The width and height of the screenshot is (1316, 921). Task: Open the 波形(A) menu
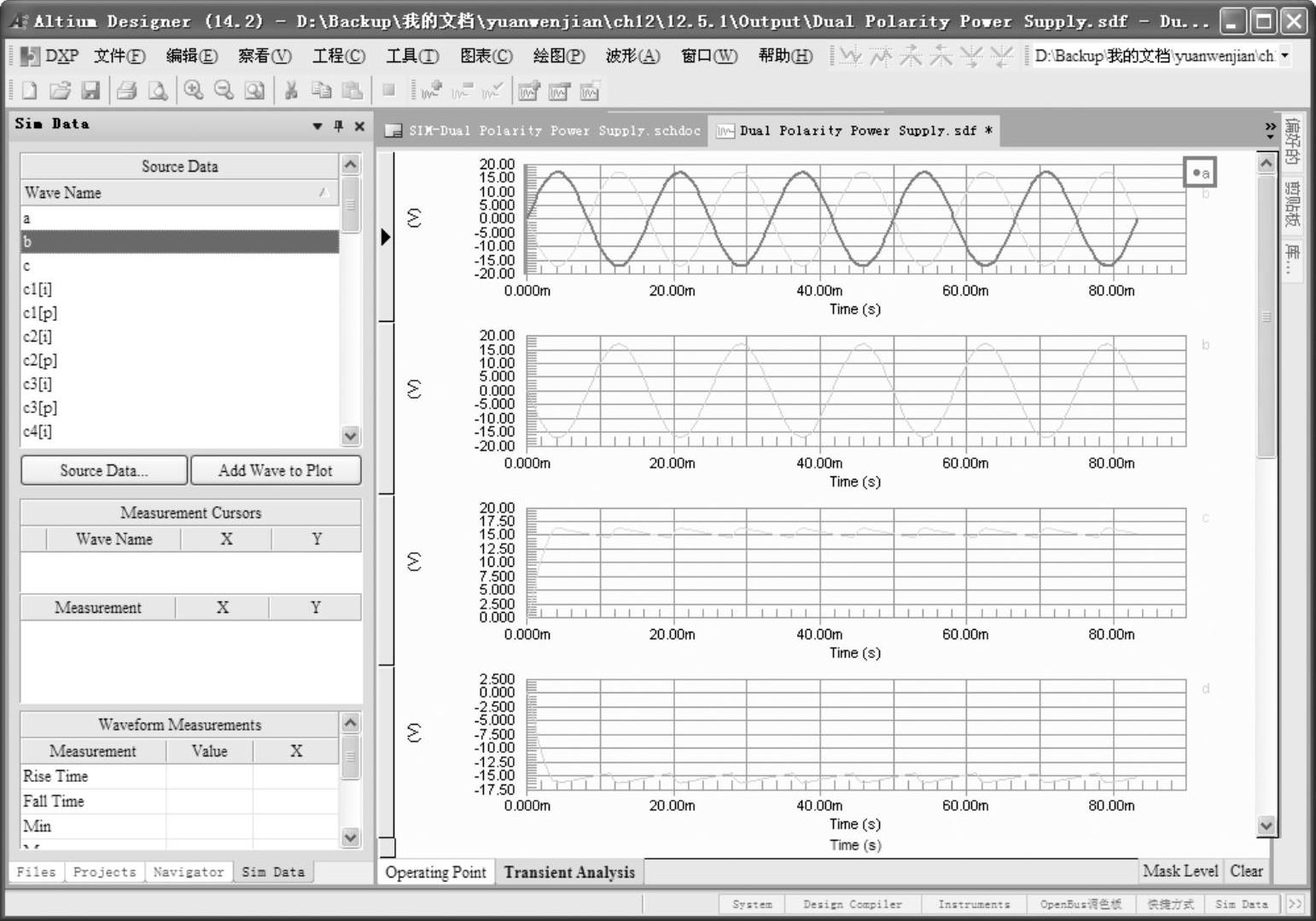[632, 56]
